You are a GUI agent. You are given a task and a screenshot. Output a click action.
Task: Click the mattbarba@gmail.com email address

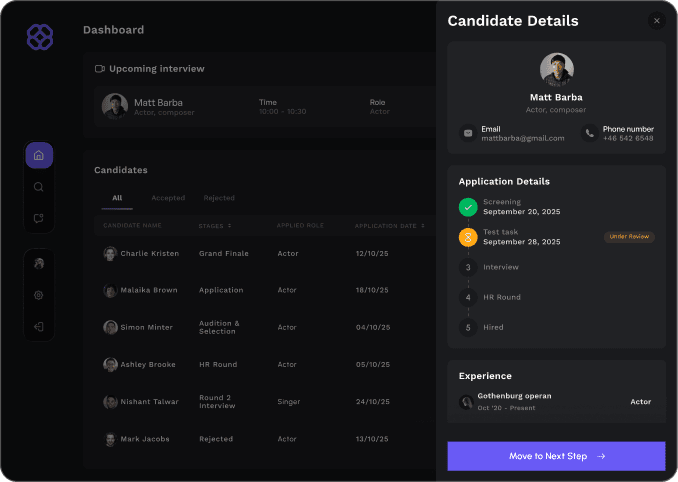point(523,138)
